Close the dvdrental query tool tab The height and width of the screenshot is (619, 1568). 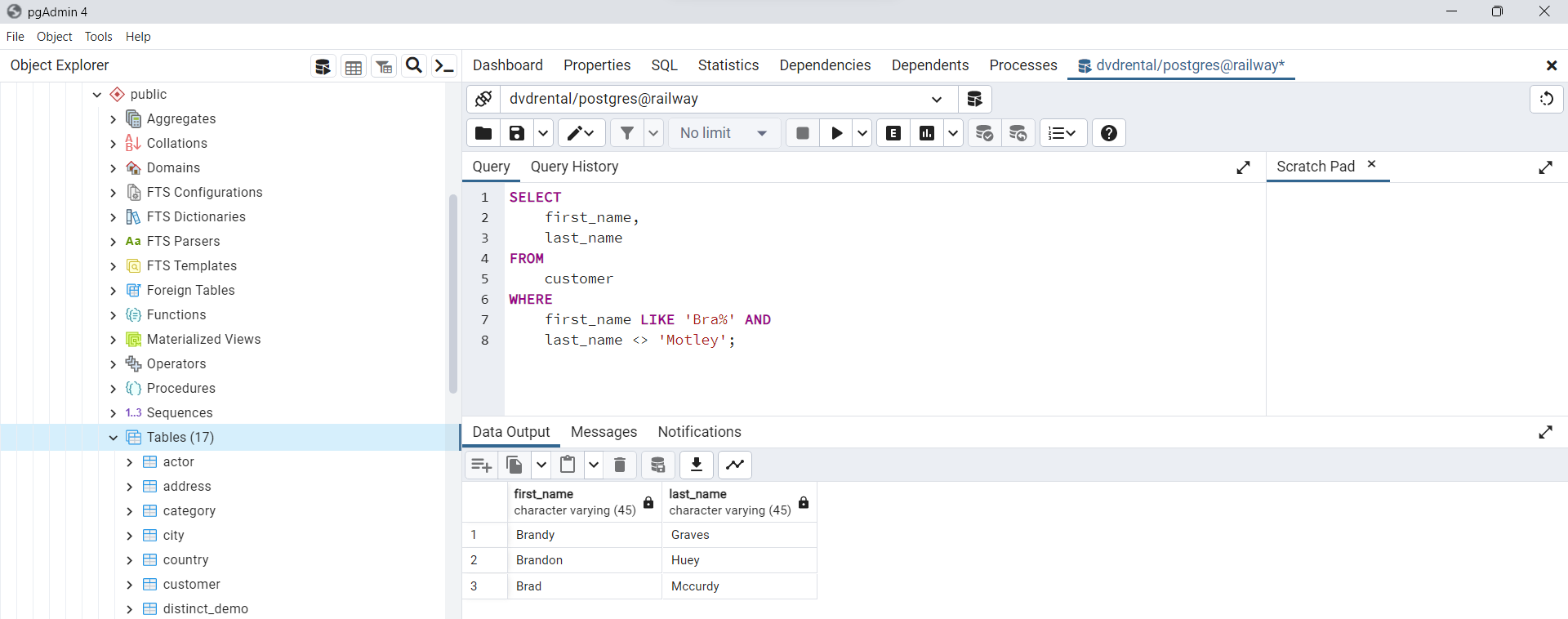[x=1551, y=65]
